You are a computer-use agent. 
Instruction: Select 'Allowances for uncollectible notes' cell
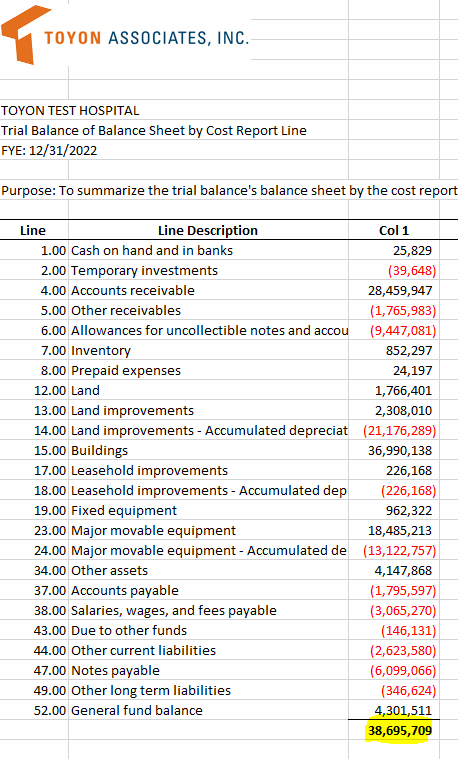point(208,330)
